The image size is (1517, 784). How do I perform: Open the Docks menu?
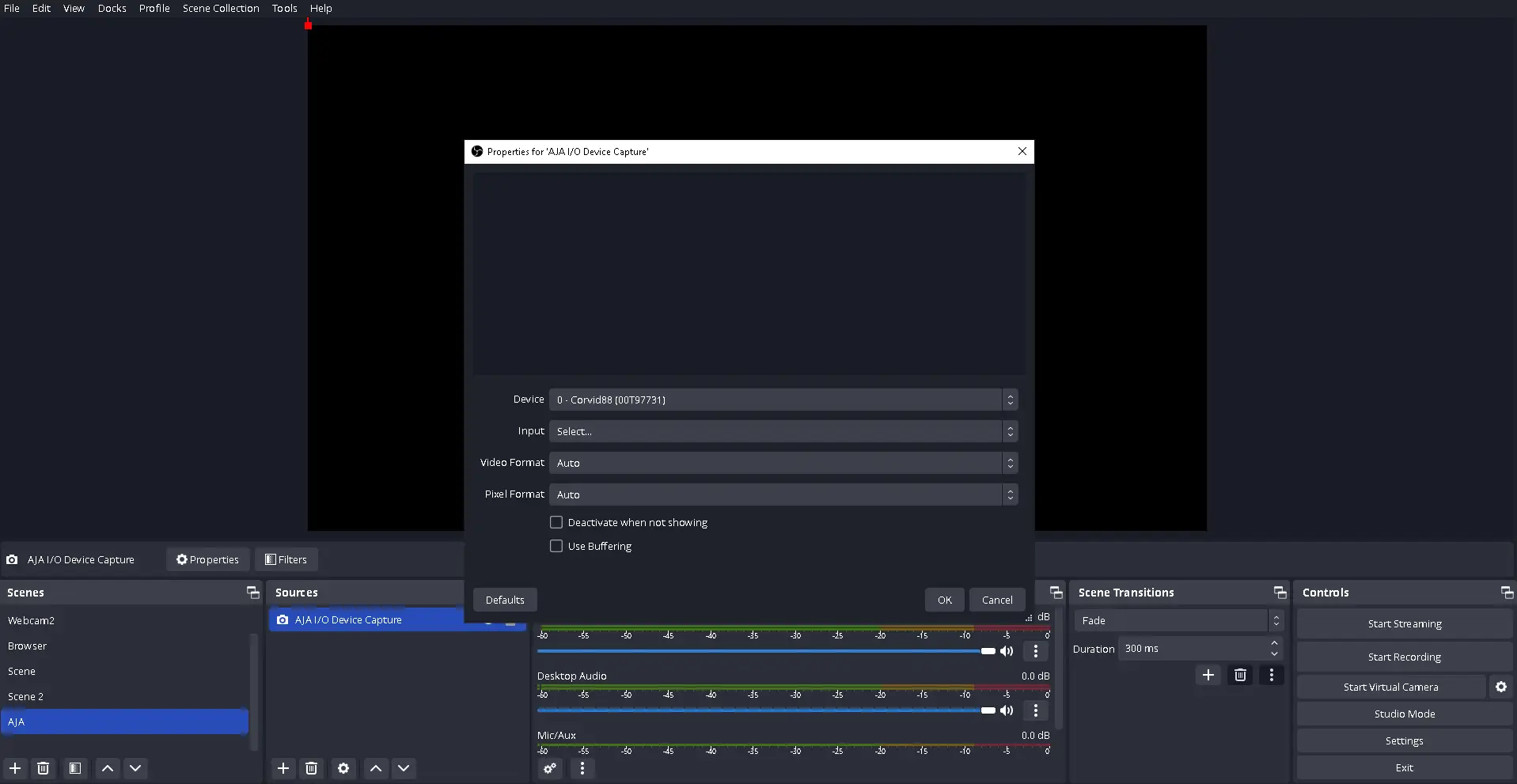click(112, 9)
